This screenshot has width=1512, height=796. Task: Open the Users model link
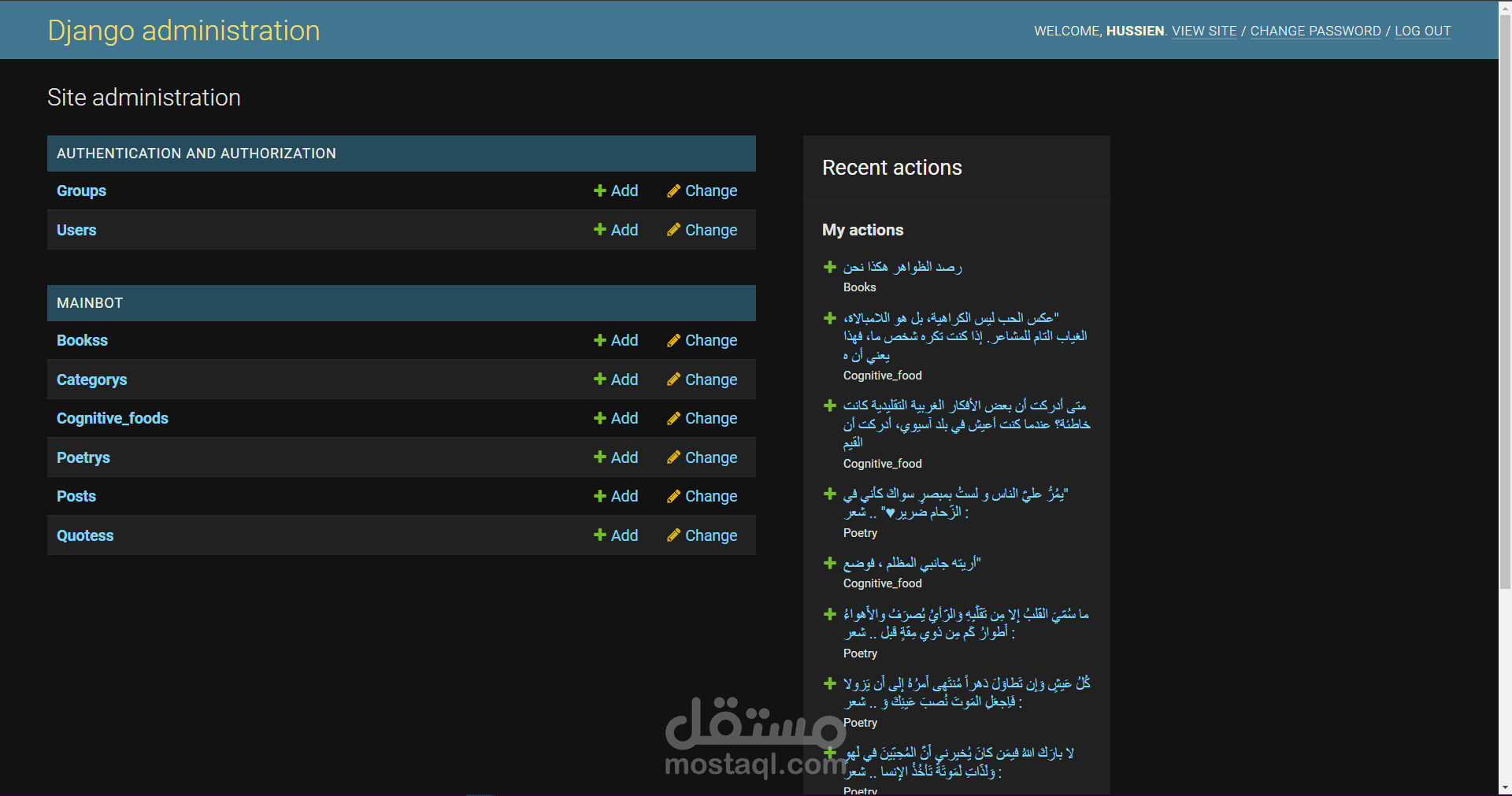[76, 230]
